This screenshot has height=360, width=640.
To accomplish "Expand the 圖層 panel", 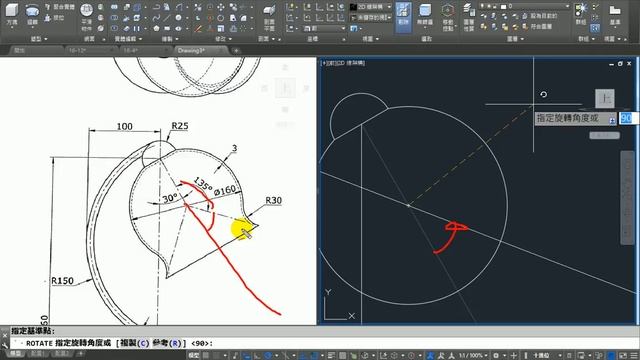I will tap(515, 39).
